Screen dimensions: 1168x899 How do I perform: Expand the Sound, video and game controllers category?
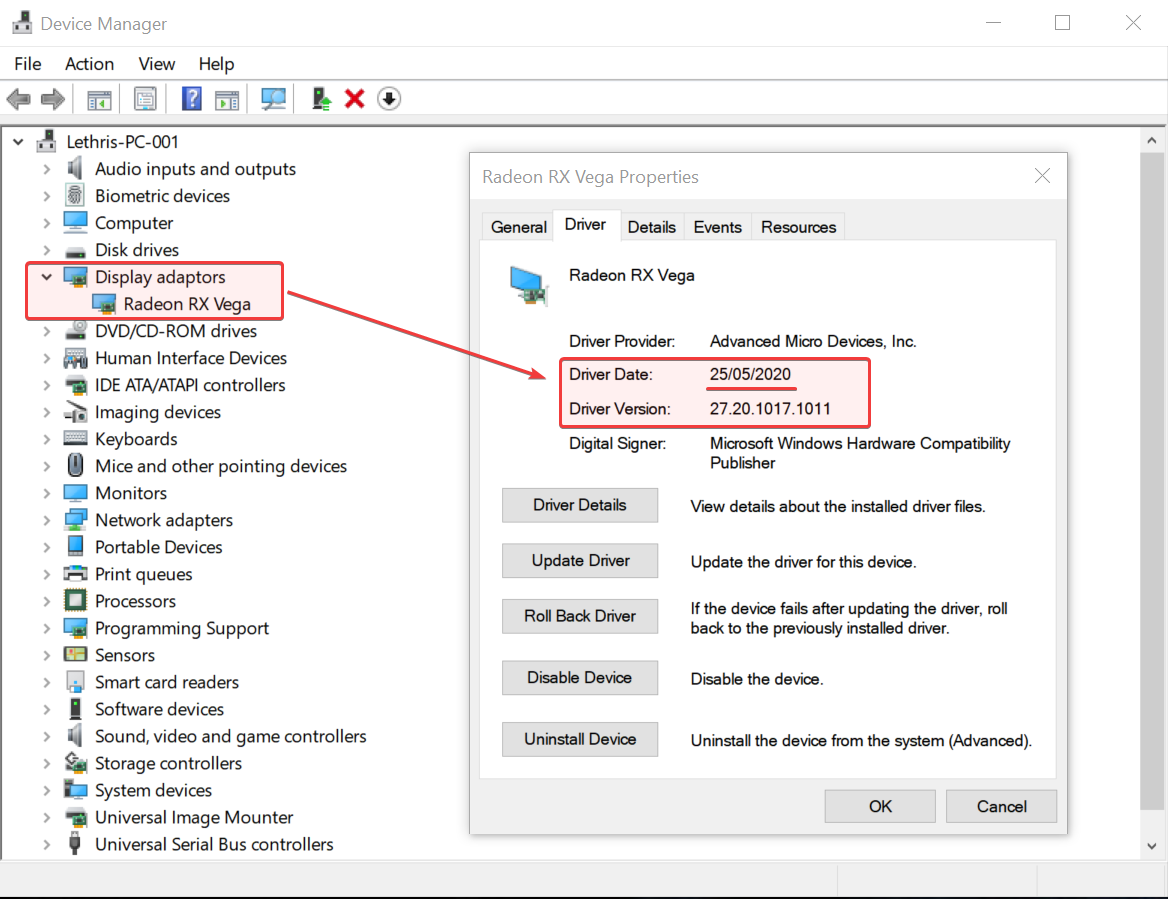[x=47, y=736]
